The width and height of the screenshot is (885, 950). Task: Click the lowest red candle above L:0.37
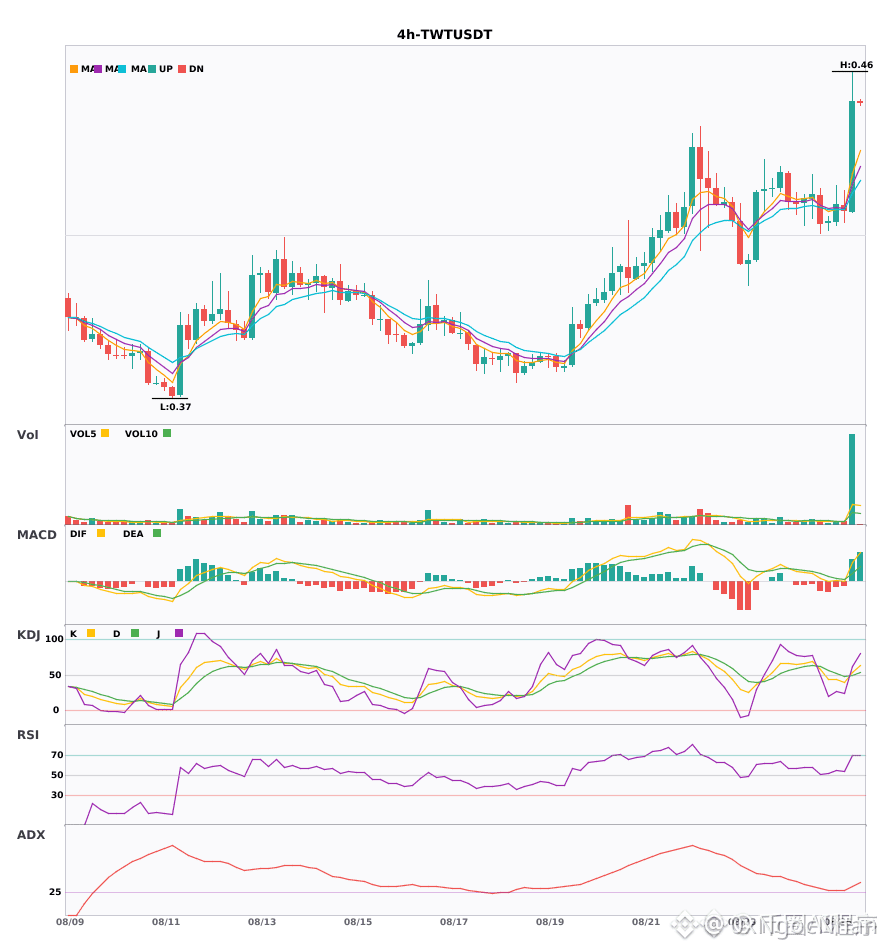172,391
